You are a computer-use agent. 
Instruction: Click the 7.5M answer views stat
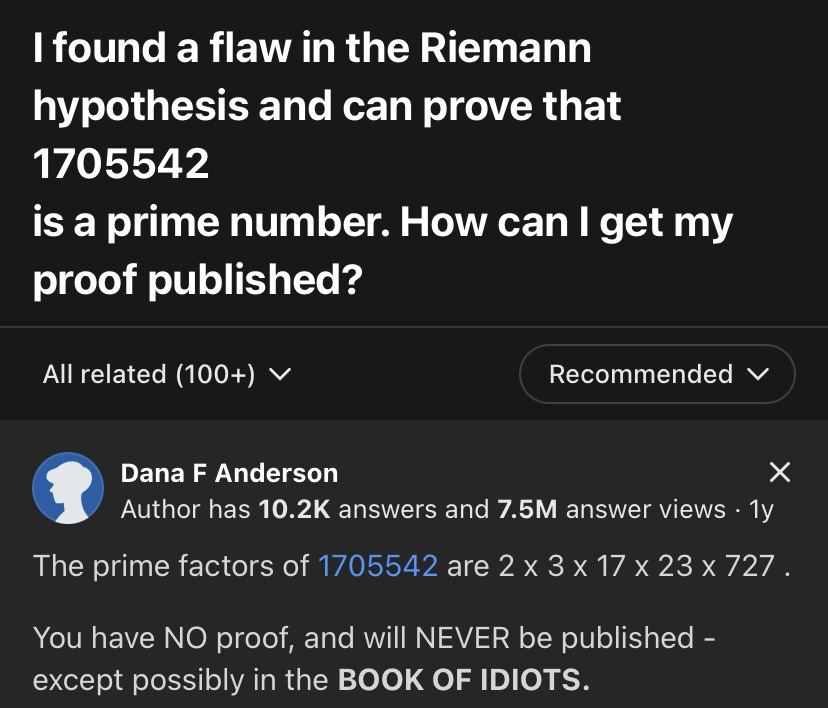click(x=611, y=509)
